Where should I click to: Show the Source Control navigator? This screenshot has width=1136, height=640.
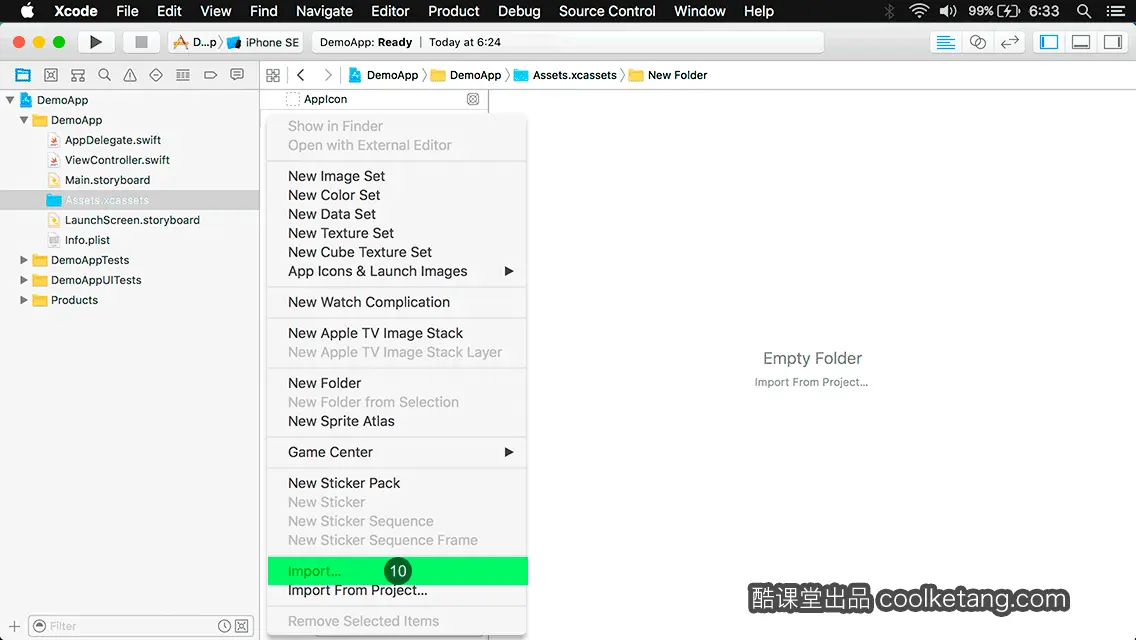tap(51, 75)
